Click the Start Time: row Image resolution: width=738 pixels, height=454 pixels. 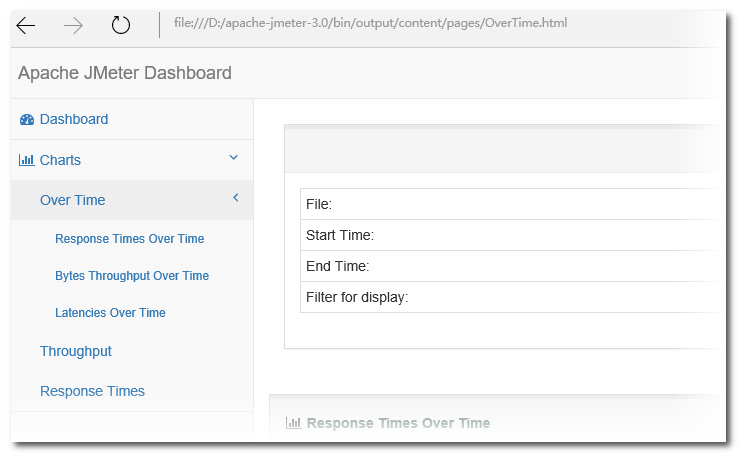tap(511, 235)
